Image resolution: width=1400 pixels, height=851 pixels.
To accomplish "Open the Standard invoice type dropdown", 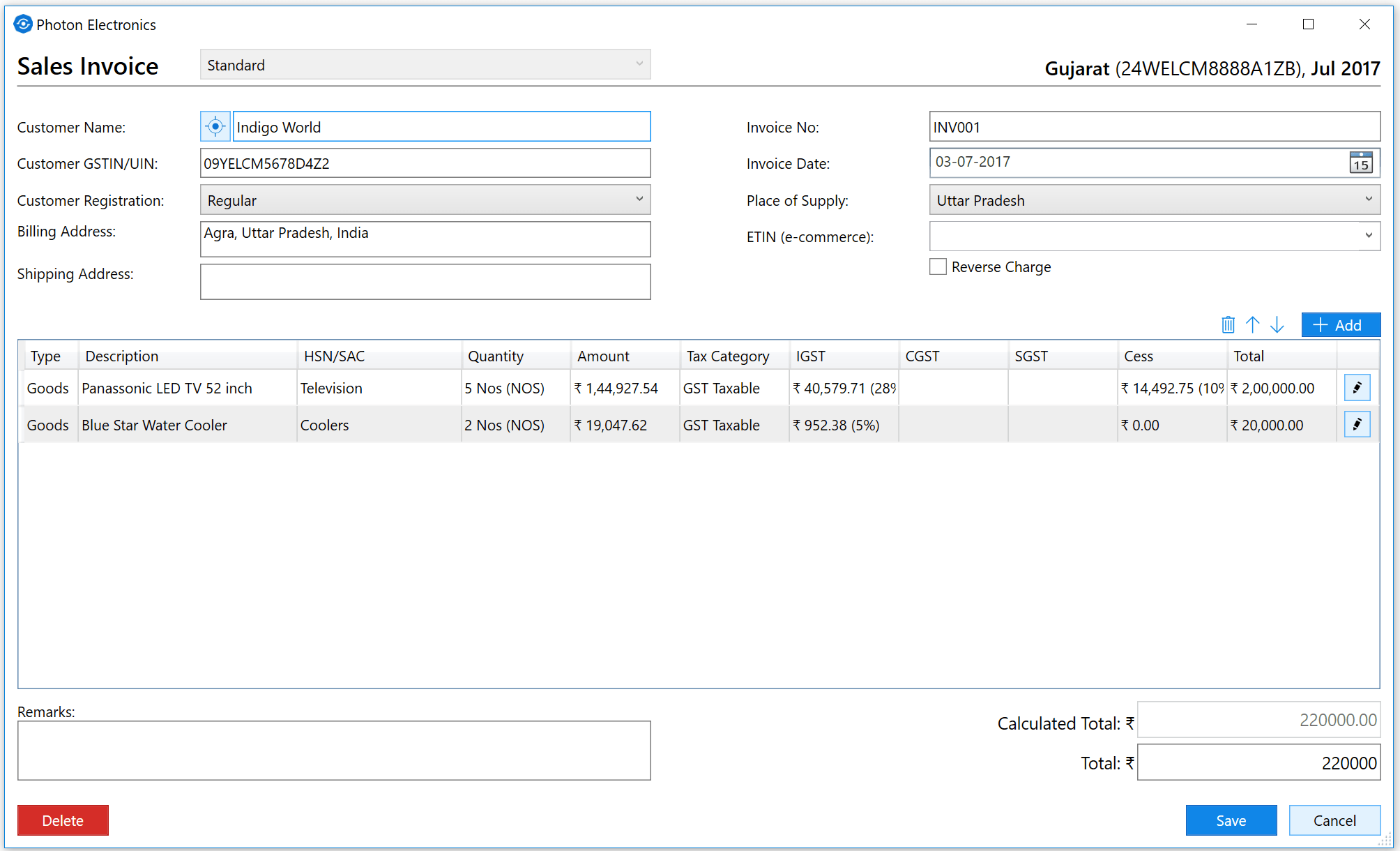I will 425,65.
